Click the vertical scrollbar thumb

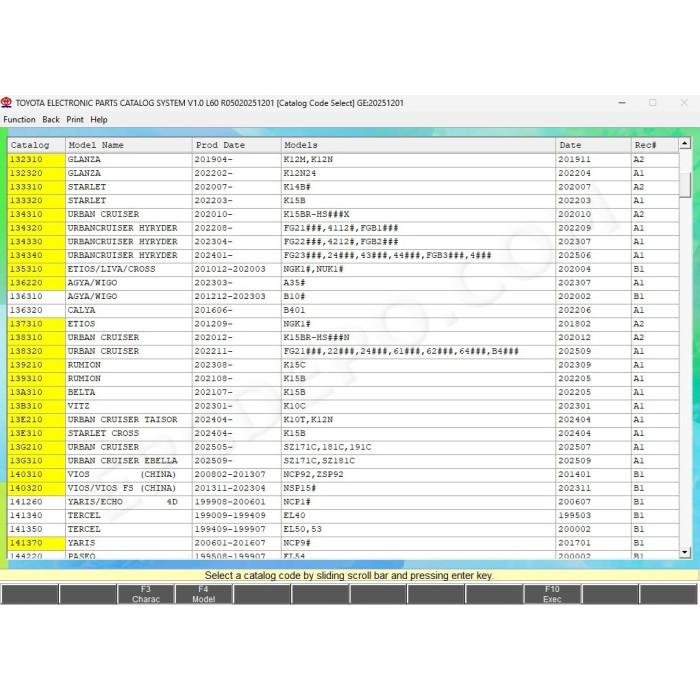pyautogui.click(x=684, y=184)
